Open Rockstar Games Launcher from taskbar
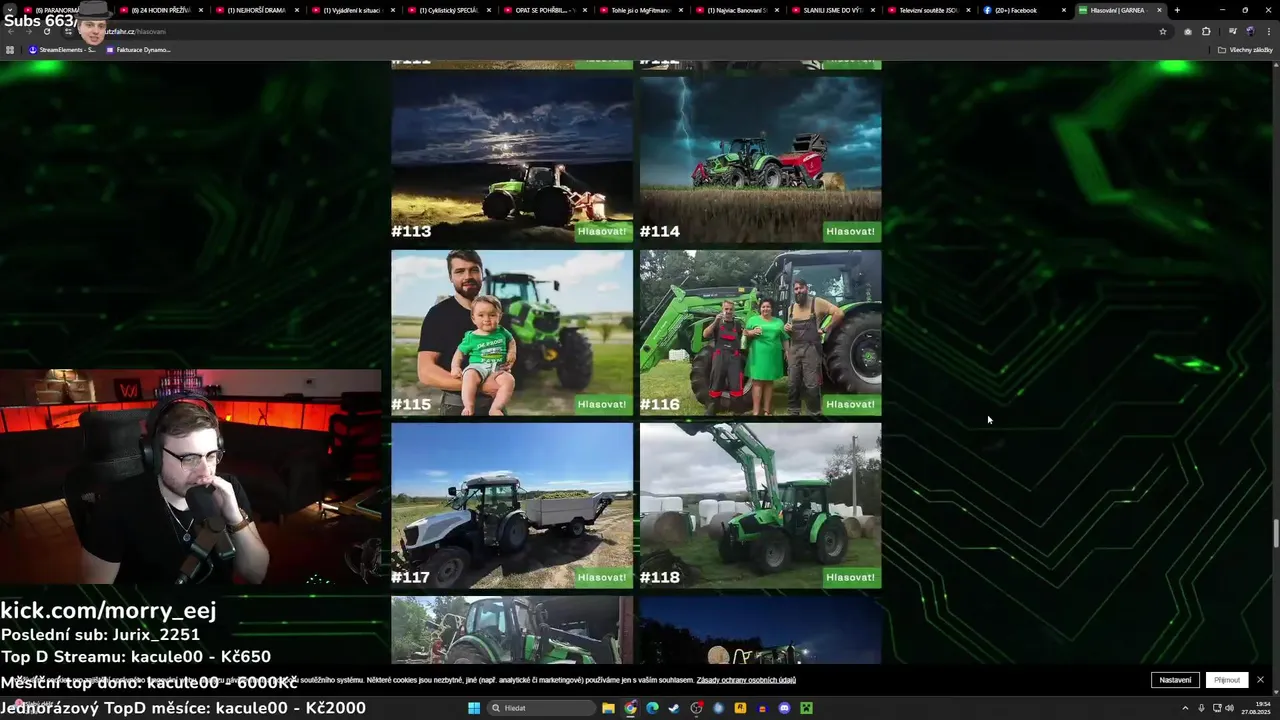This screenshot has width=1280, height=720. [740, 708]
